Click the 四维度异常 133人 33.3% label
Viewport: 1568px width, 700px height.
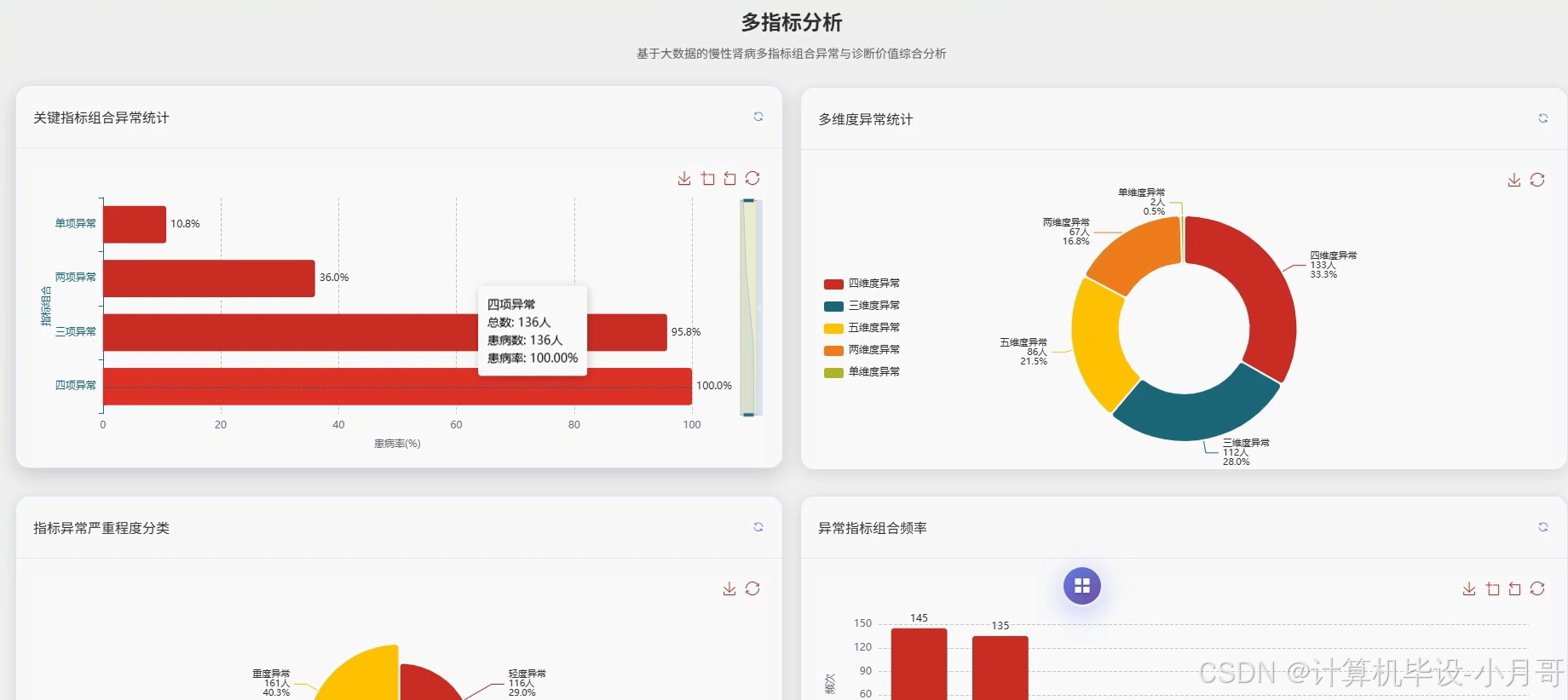pos(1334,265)
